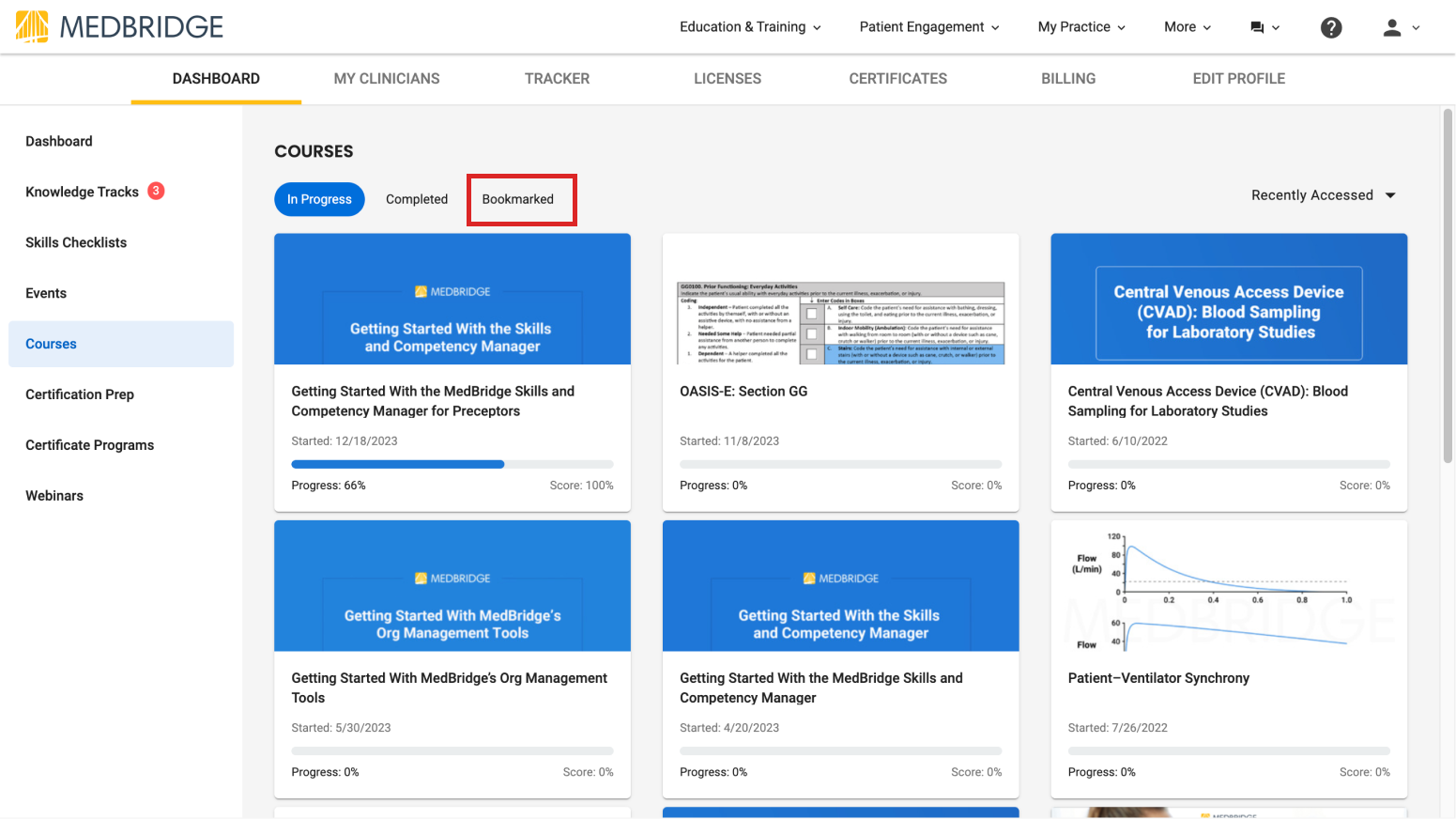This screenshot has height=819, width=1456.
Task: Open the chat messages icon
Action: pyautogui.click(x=1257, y=27)
